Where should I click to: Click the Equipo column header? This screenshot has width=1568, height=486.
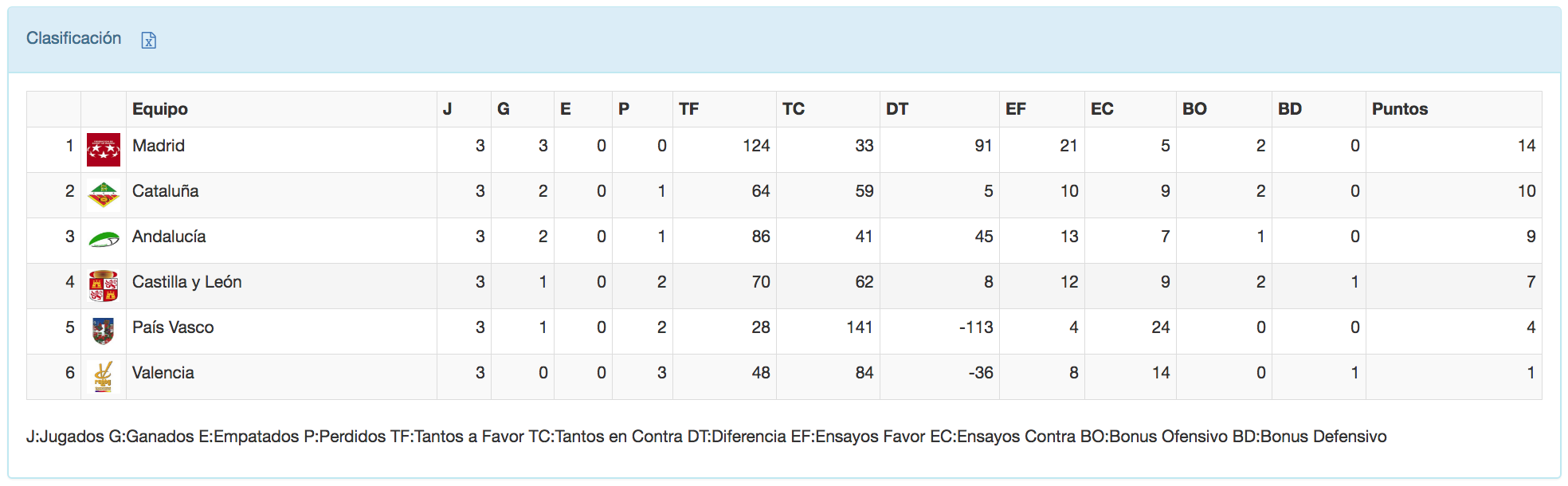[160, 109]
